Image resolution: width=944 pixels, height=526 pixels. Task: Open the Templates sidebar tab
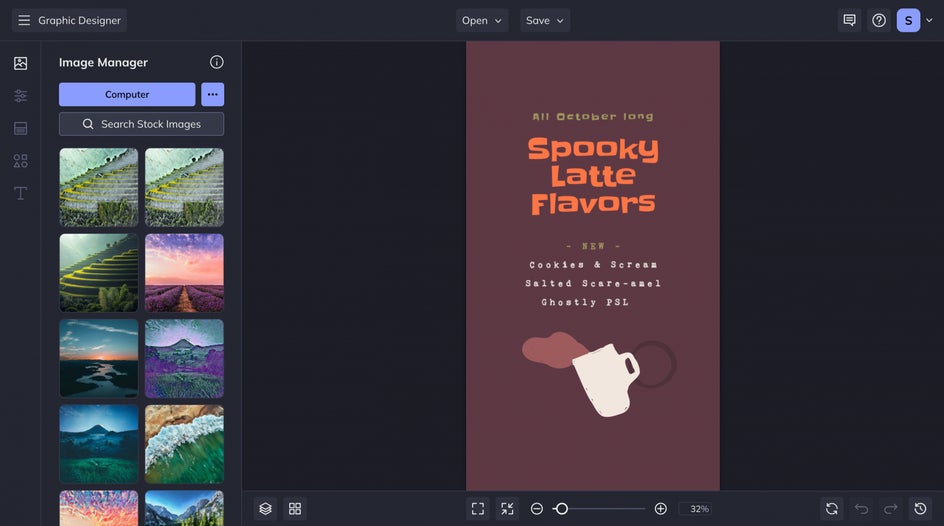coord(20,128)
